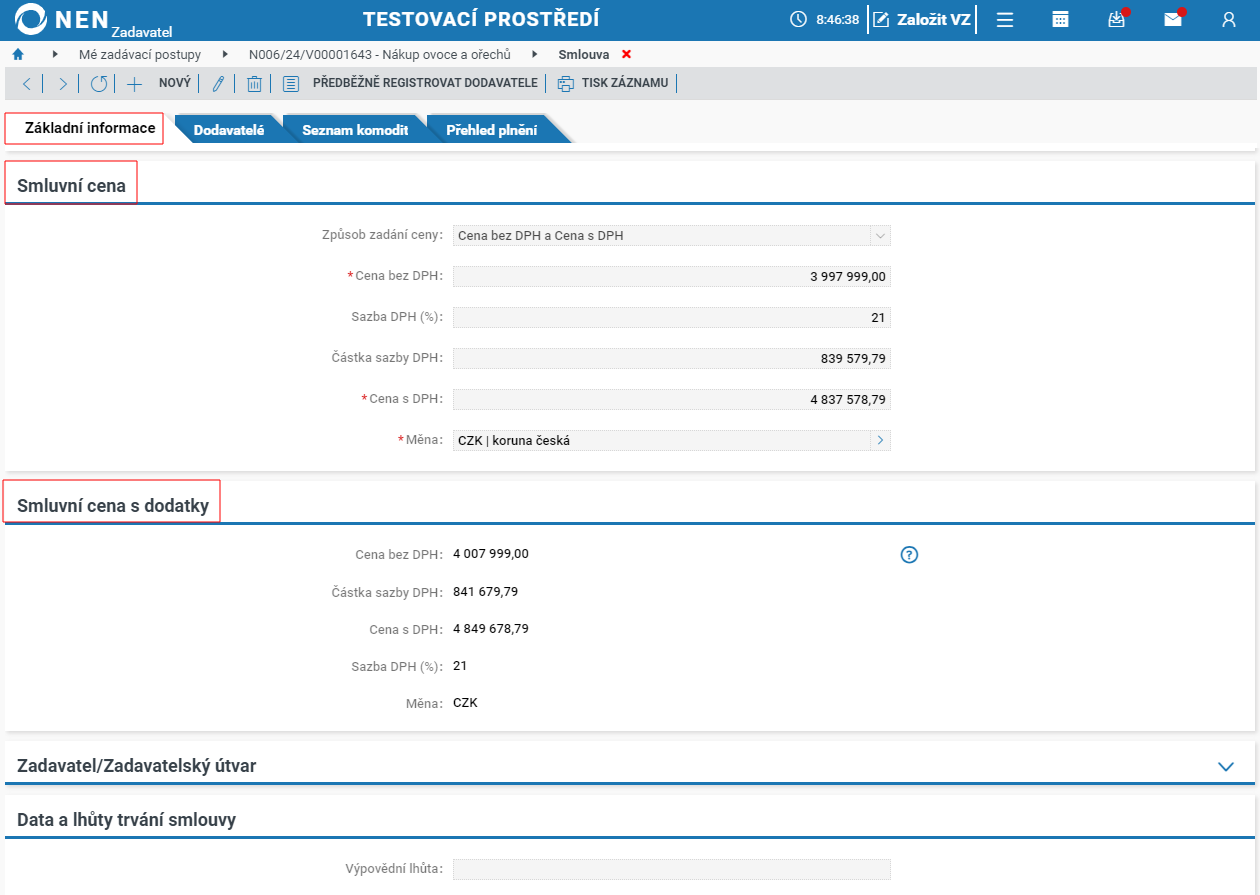Delete the record with the trash icon
Image resolution: width=1260 pixels, height=895 pixels.
coord(254,84)
